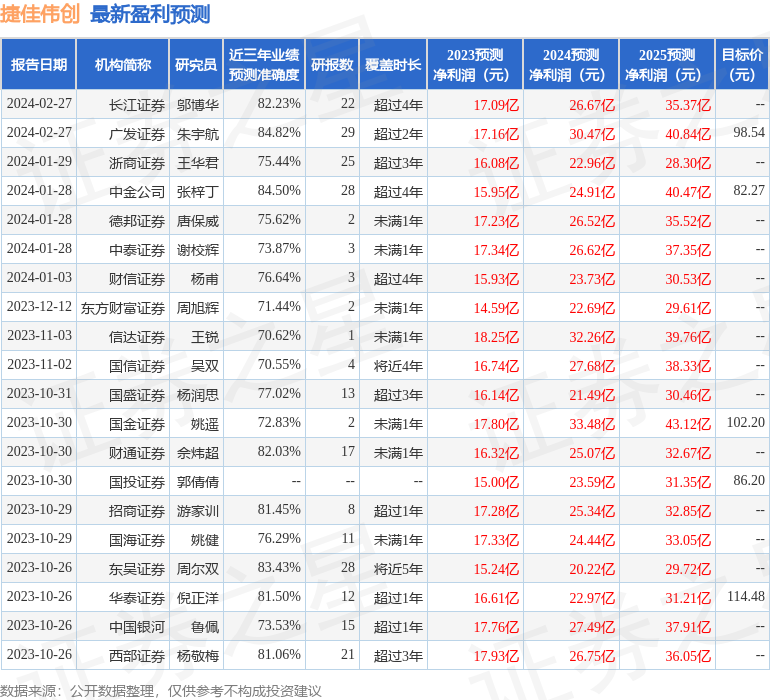Screen dimensions: 770x700
Task: Click the 目标价 column header
Action: pyautogui.click(x=742, y=64)
